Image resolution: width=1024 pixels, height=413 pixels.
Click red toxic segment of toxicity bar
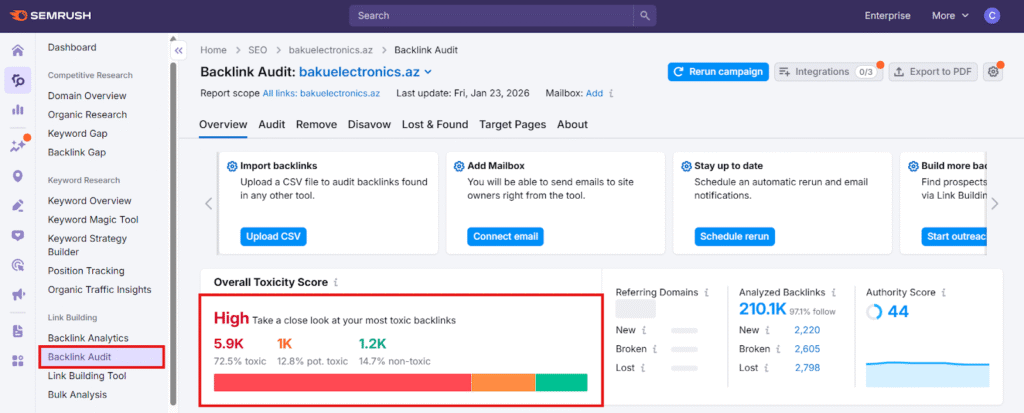click(342, 382)
